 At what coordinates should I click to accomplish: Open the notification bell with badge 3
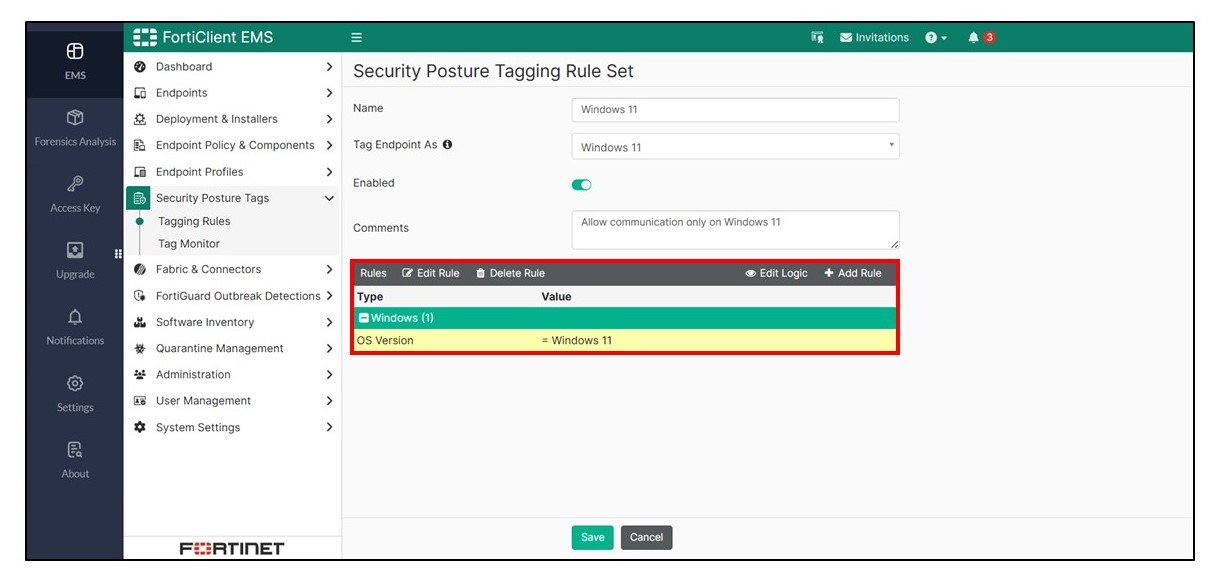[x=981, y=38]
